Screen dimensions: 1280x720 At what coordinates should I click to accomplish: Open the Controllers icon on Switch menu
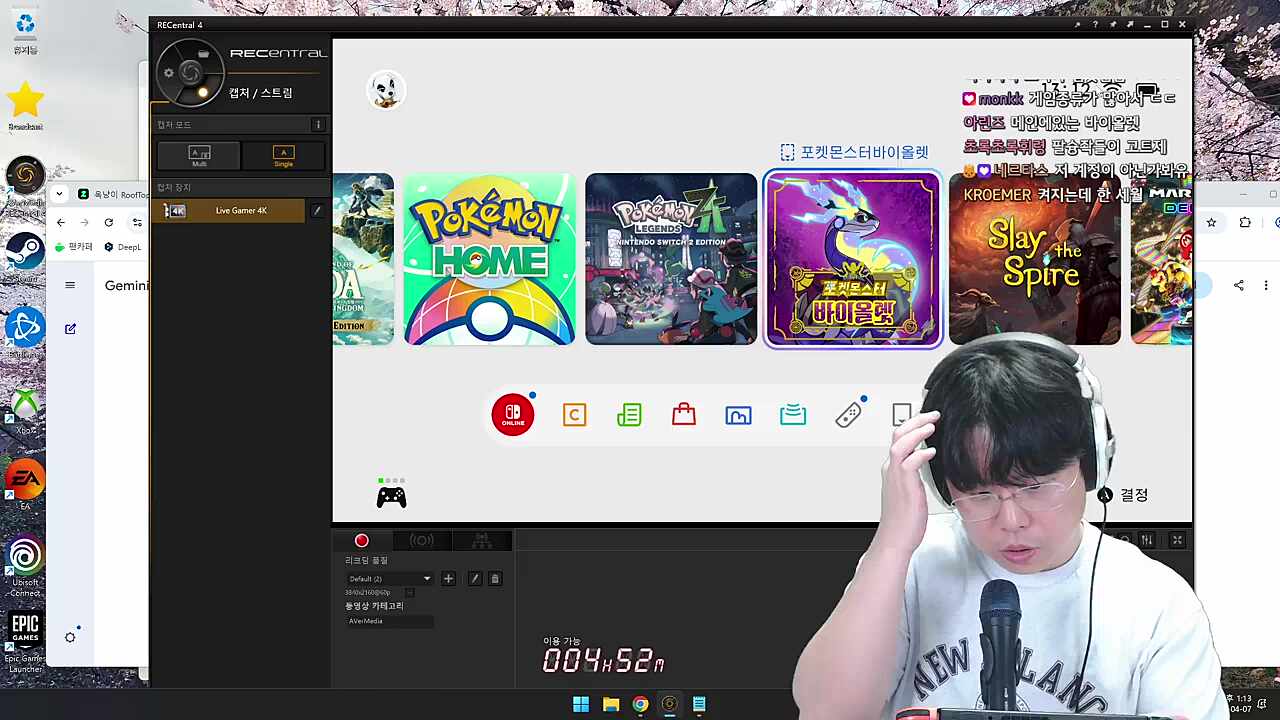(x=848, y=414)
